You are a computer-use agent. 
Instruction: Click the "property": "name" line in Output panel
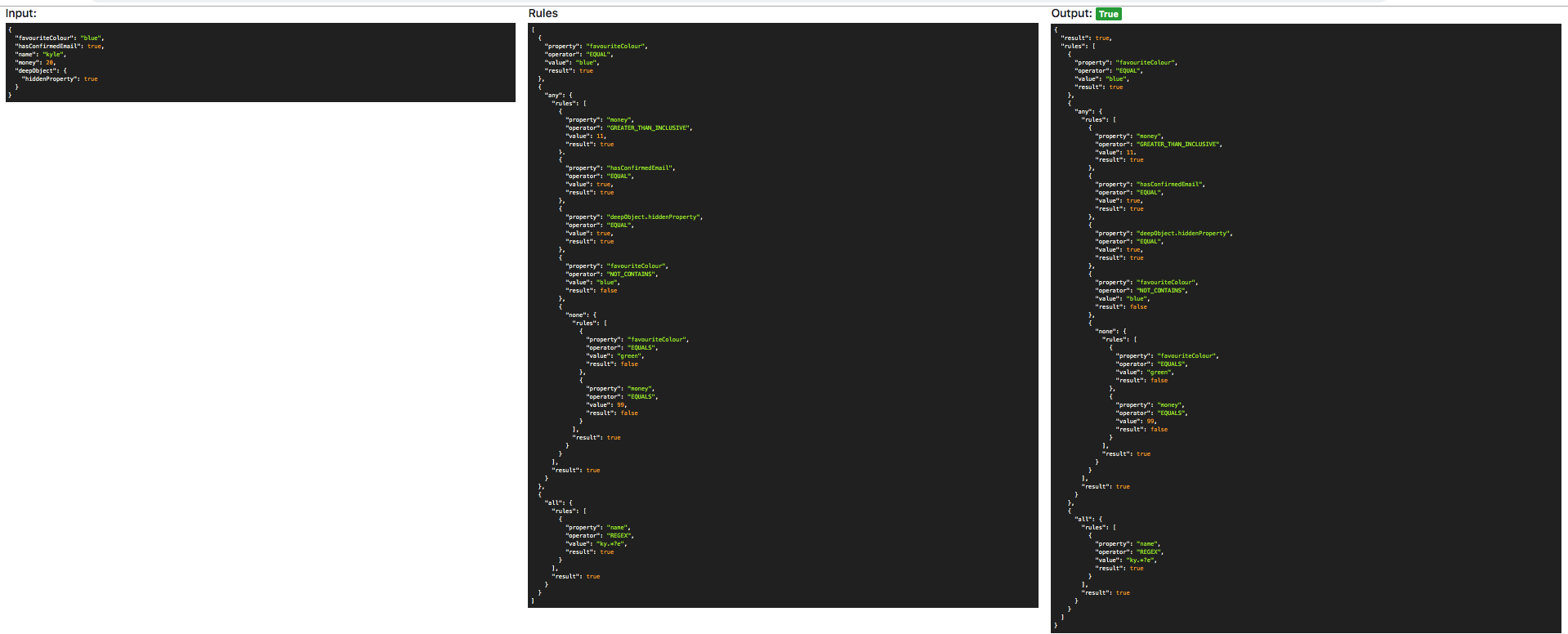1128,544
